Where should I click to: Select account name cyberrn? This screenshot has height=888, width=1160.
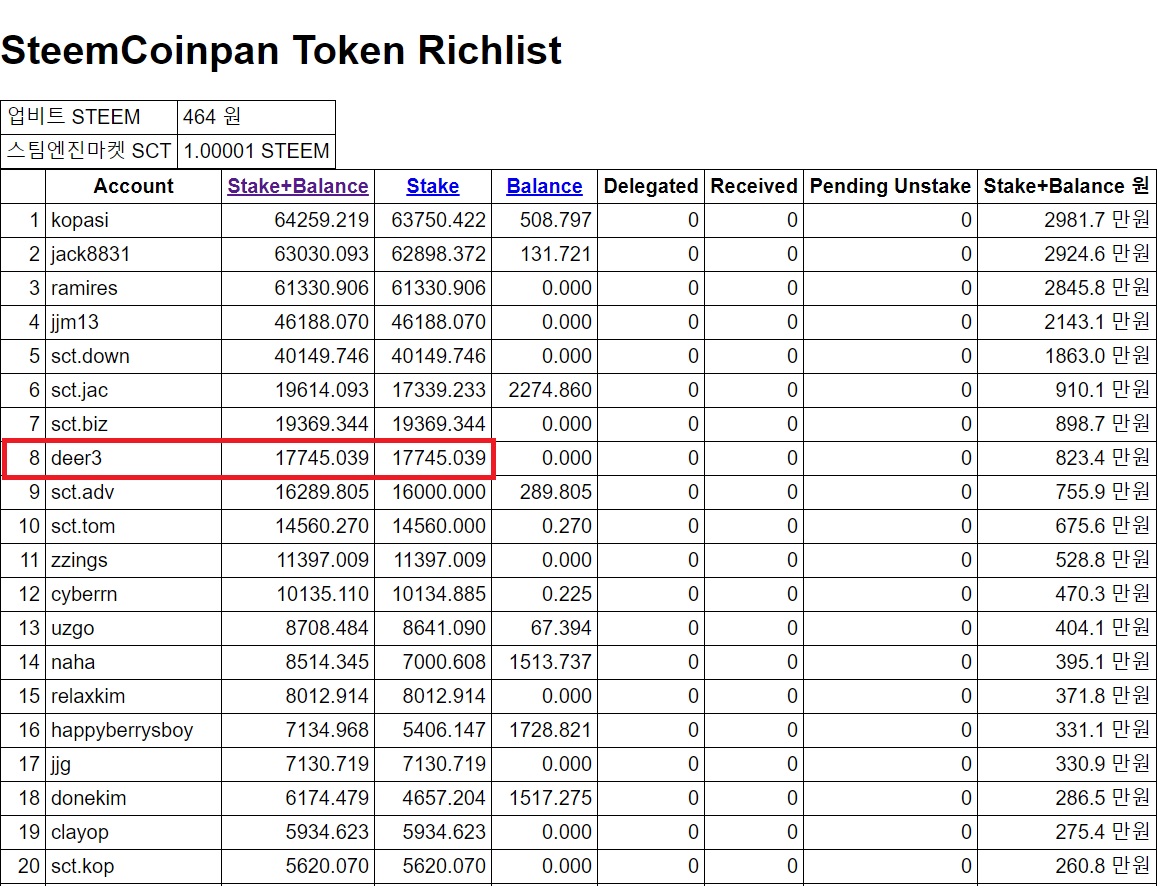point(84,594)
